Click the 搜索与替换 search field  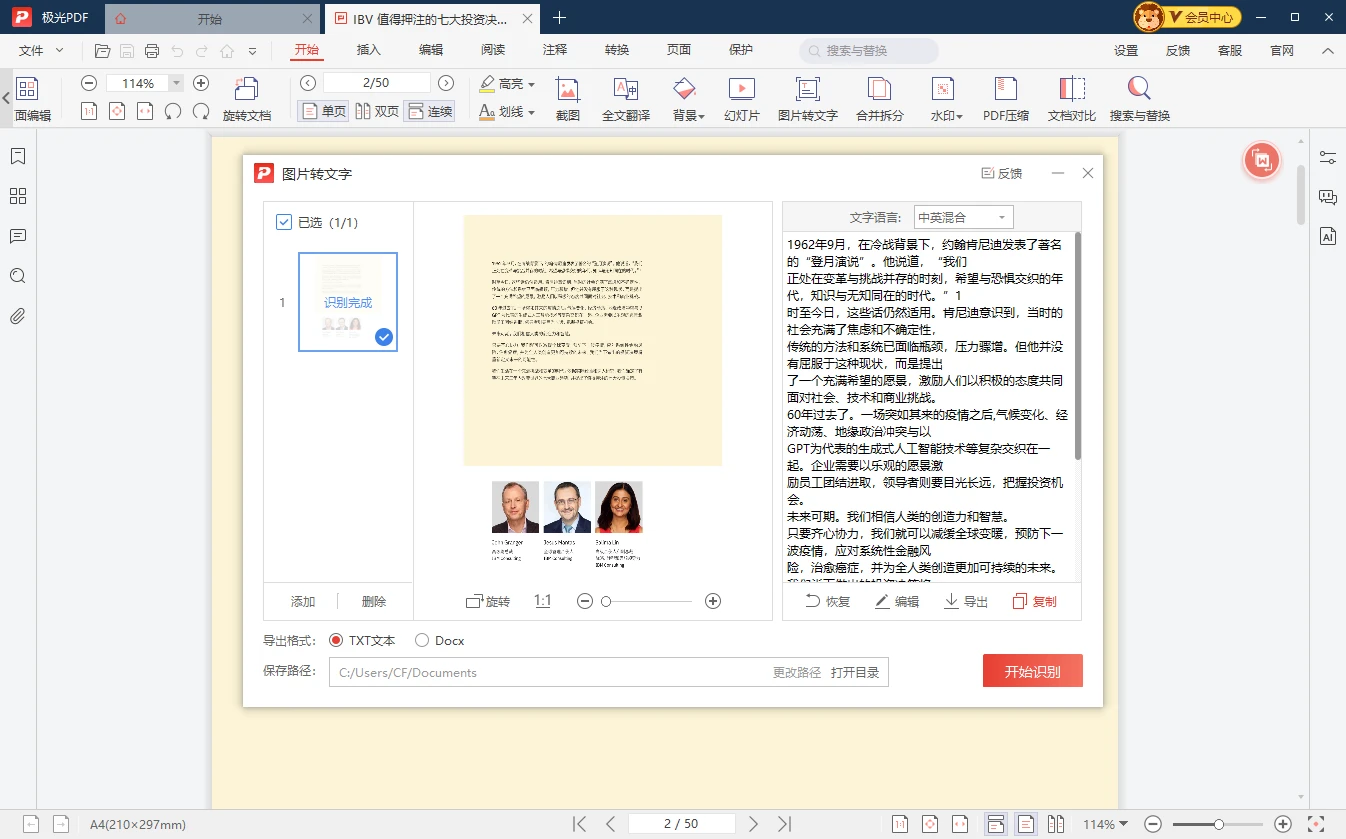click(x=869, y=51)
